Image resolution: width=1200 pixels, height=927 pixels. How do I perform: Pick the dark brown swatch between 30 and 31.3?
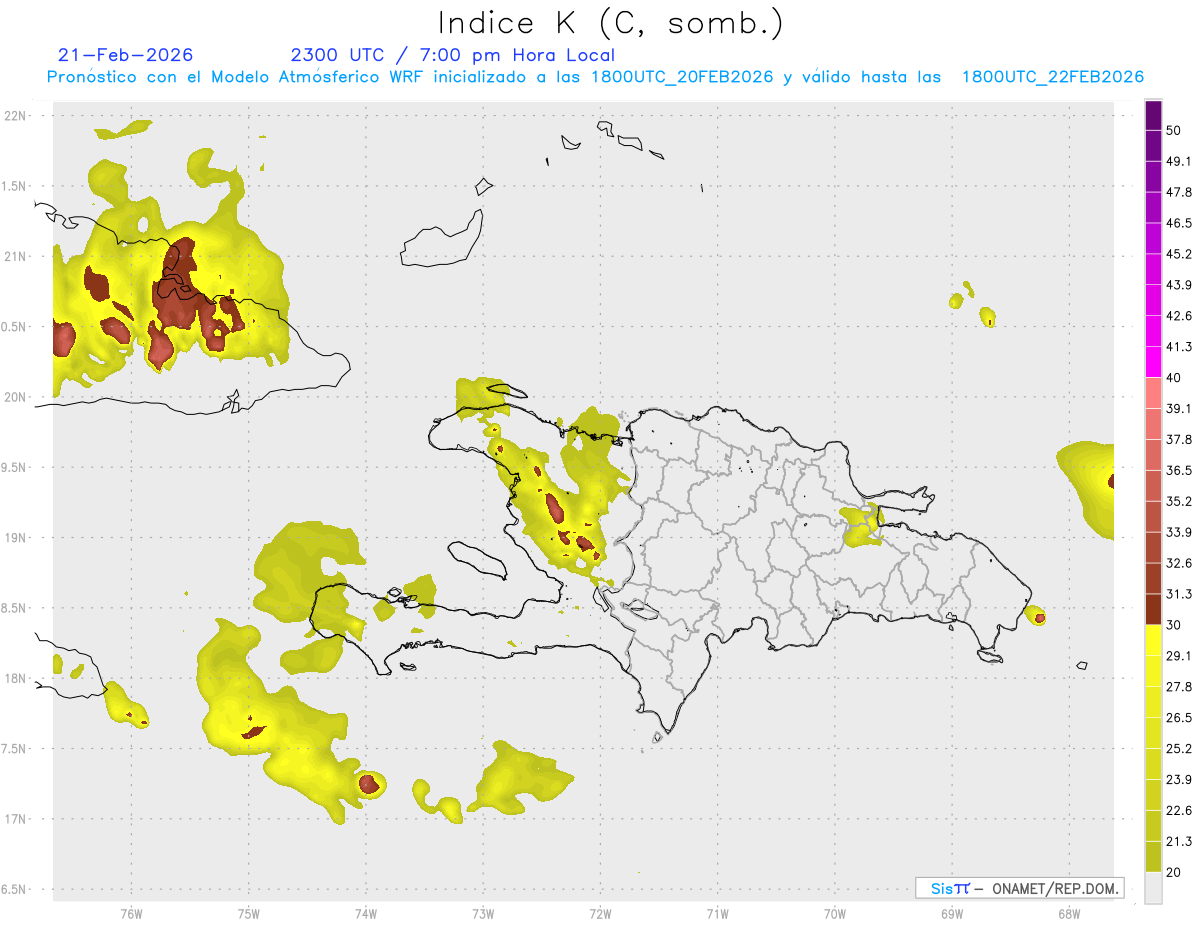tap(1154, 609)
